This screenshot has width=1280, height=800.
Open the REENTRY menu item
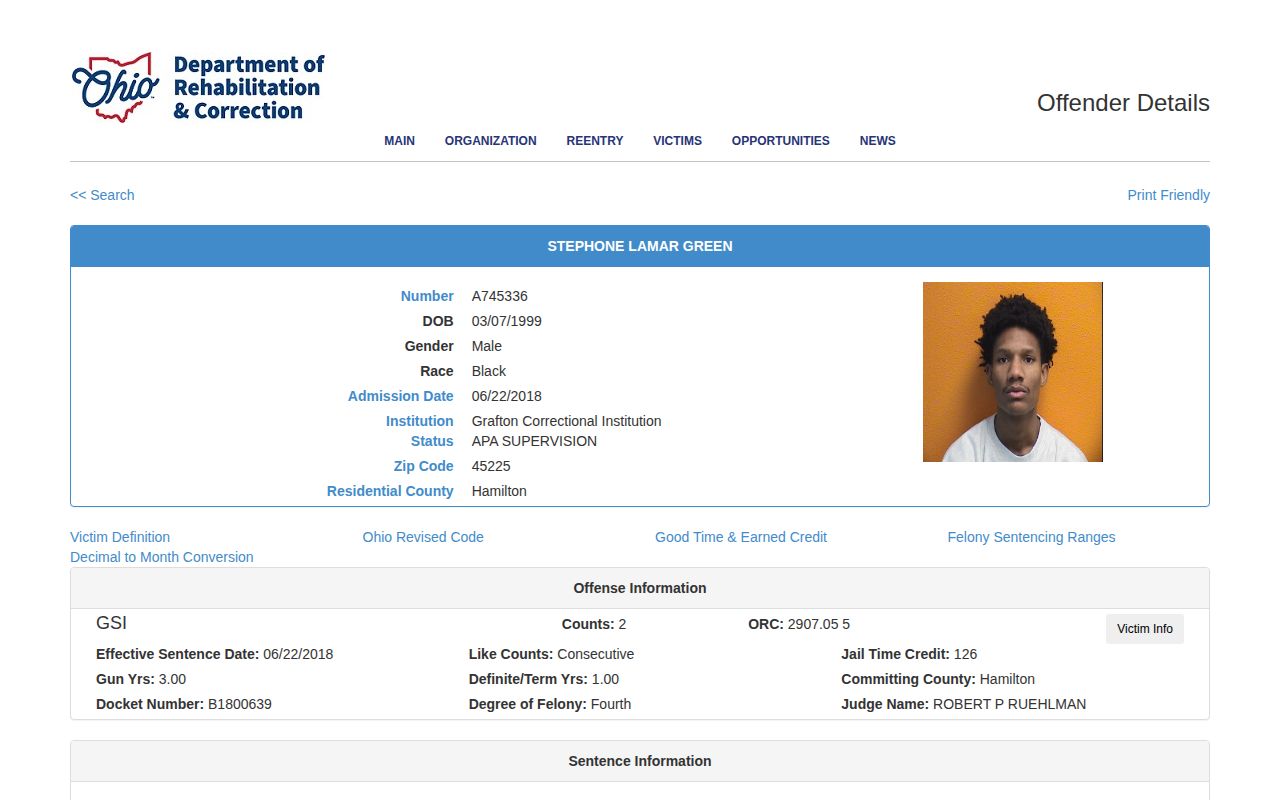594,141
